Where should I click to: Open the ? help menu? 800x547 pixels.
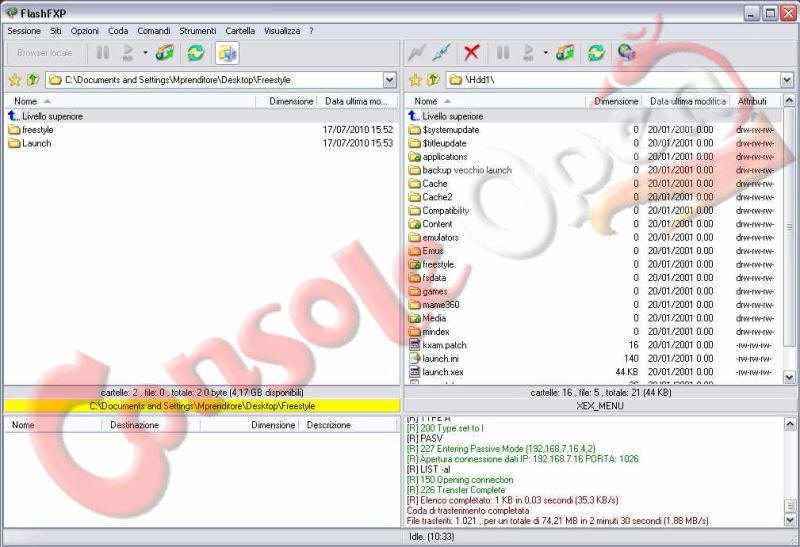pos(311,31)
